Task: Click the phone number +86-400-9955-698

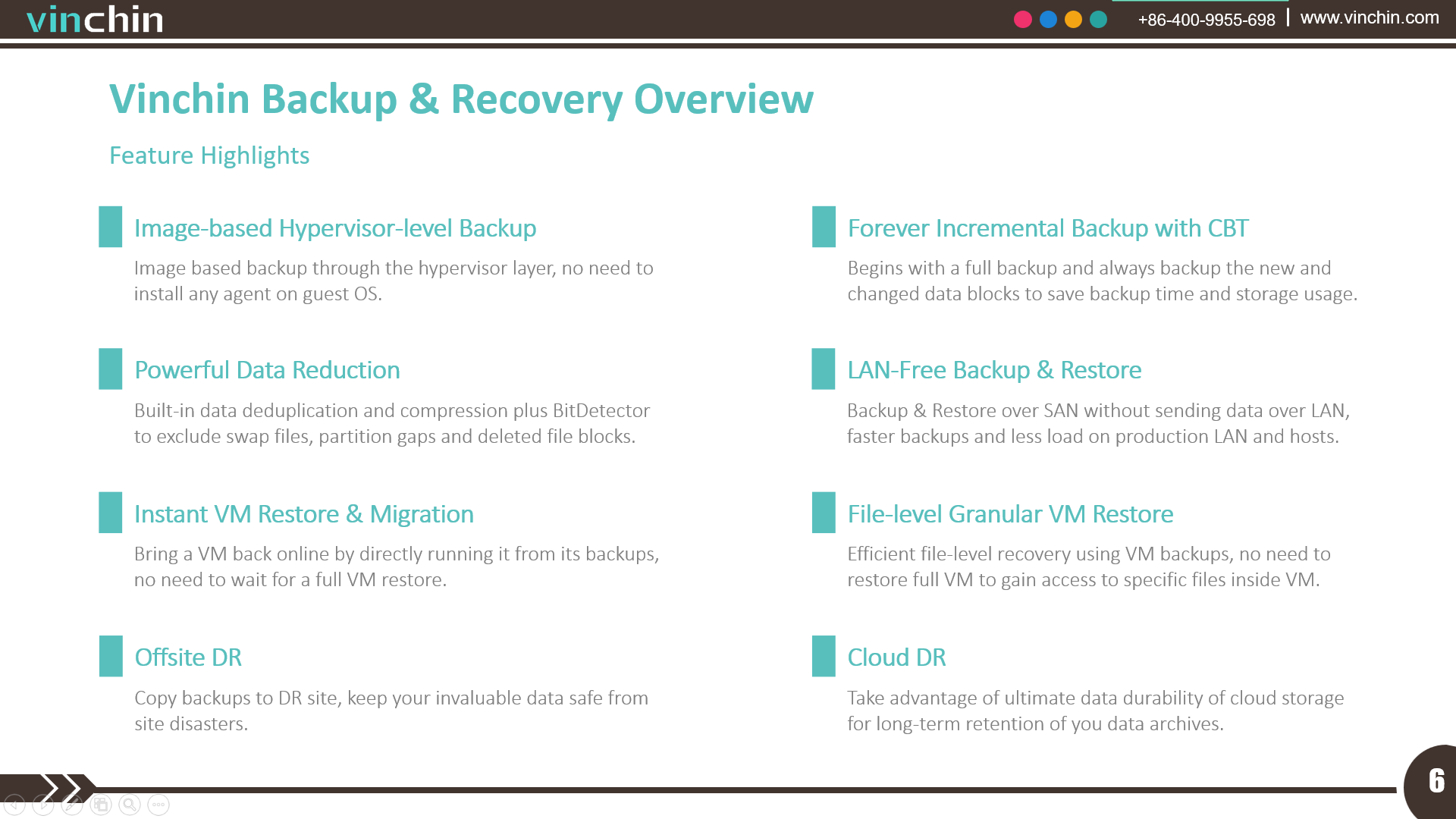Action: point(1207,20)
